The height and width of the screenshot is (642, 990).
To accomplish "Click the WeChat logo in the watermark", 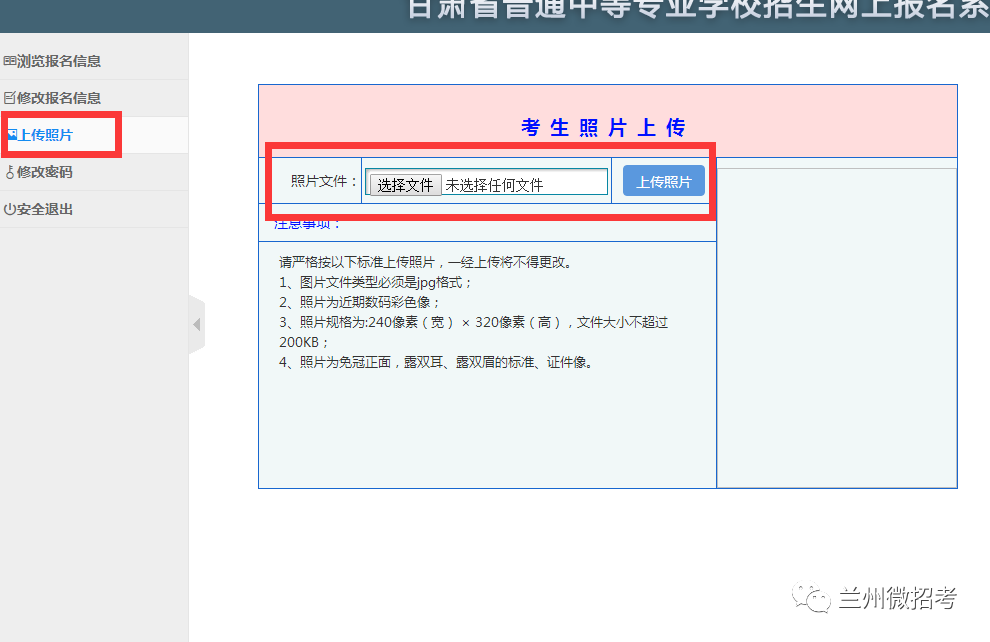I will 812,598.
